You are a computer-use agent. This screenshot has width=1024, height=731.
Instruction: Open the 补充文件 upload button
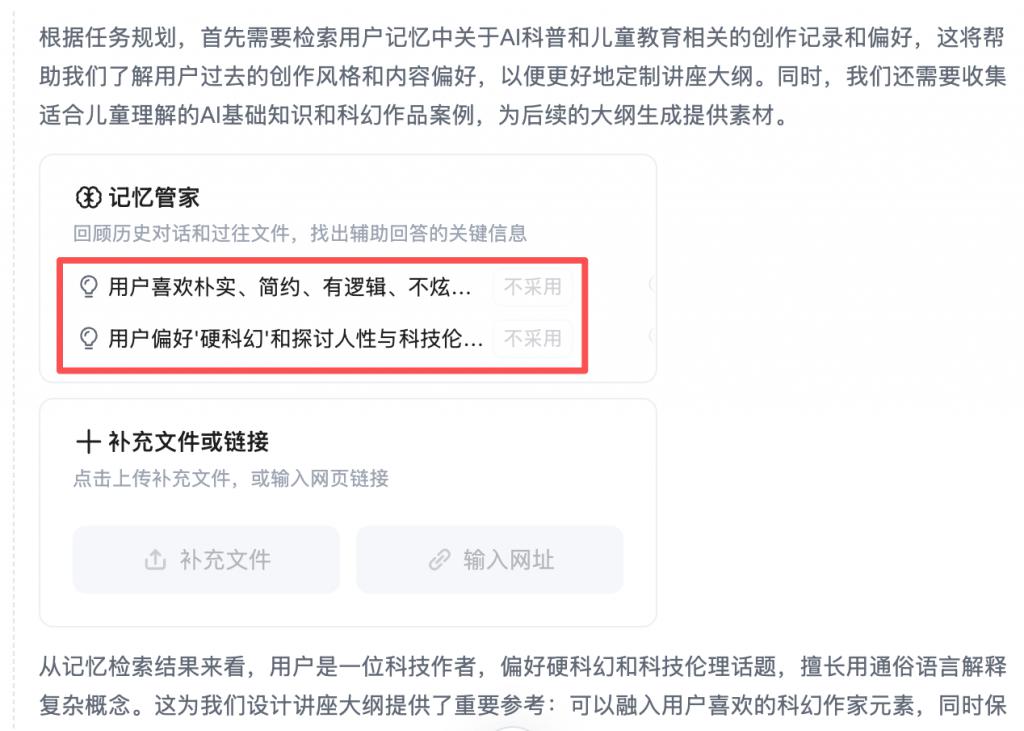click(206, 560)
